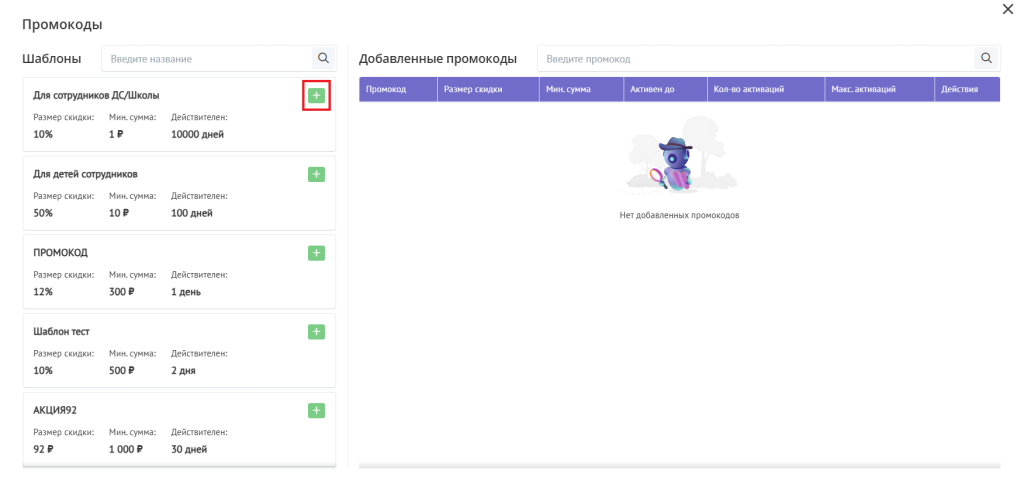Click plus icon on ПРОМОКОД template
The width and height of the screenshot is (1024, 483).
[x=316, y=253]
